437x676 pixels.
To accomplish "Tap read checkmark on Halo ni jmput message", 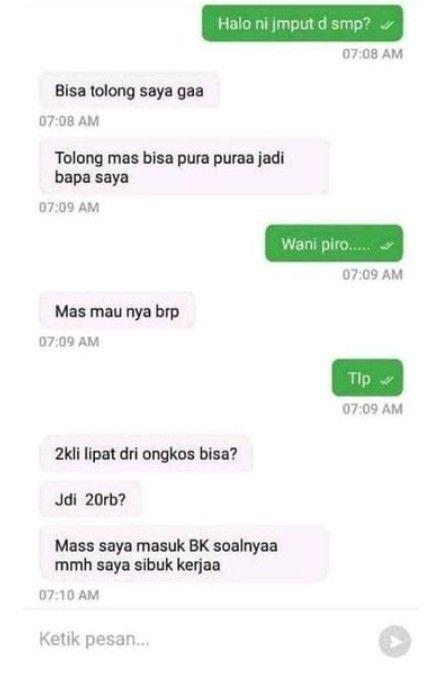I will click(386, 25).
